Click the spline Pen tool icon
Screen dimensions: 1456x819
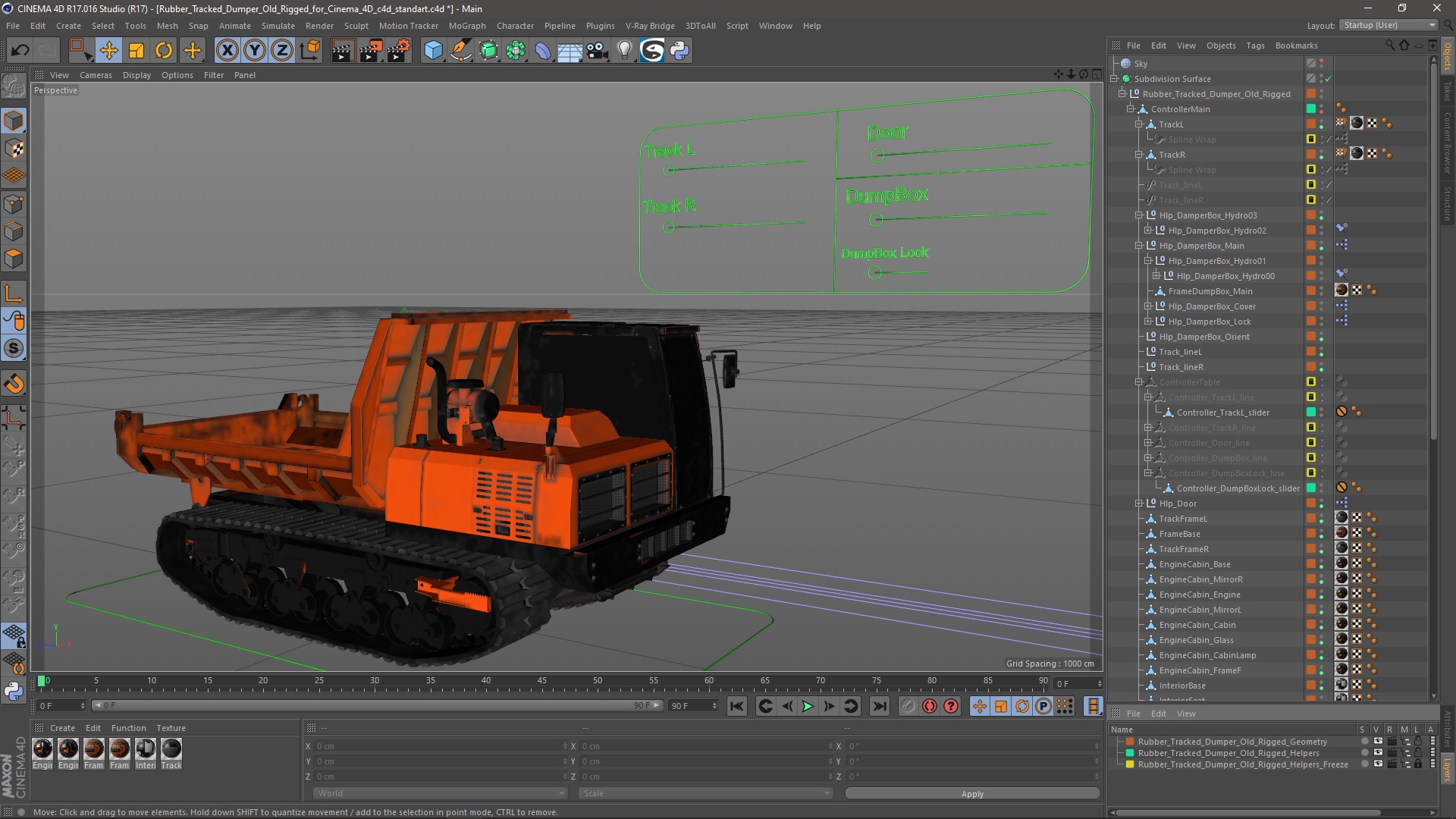(460, 51)
